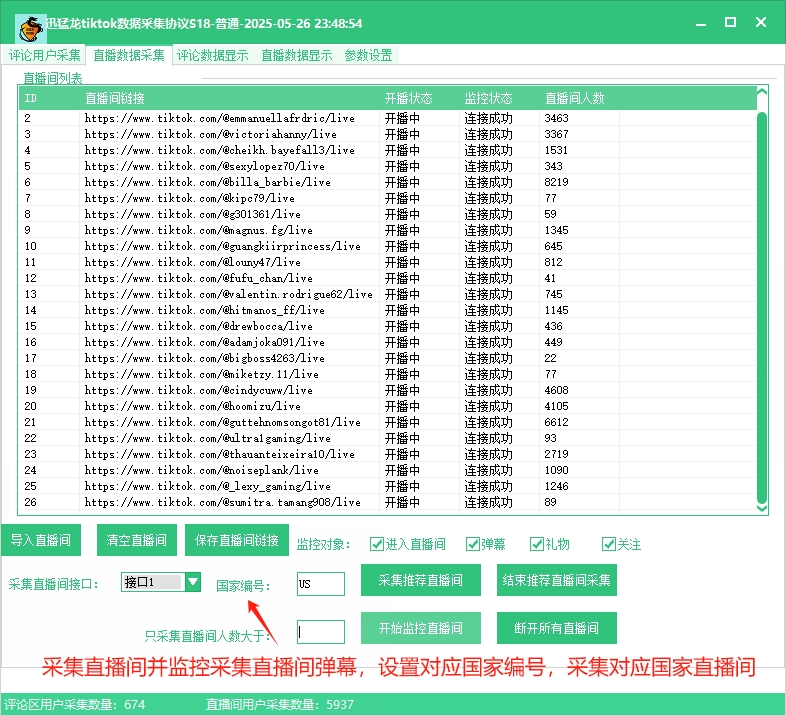Click the @cindycuww live link
786x716 pixels.
[199, 391]
